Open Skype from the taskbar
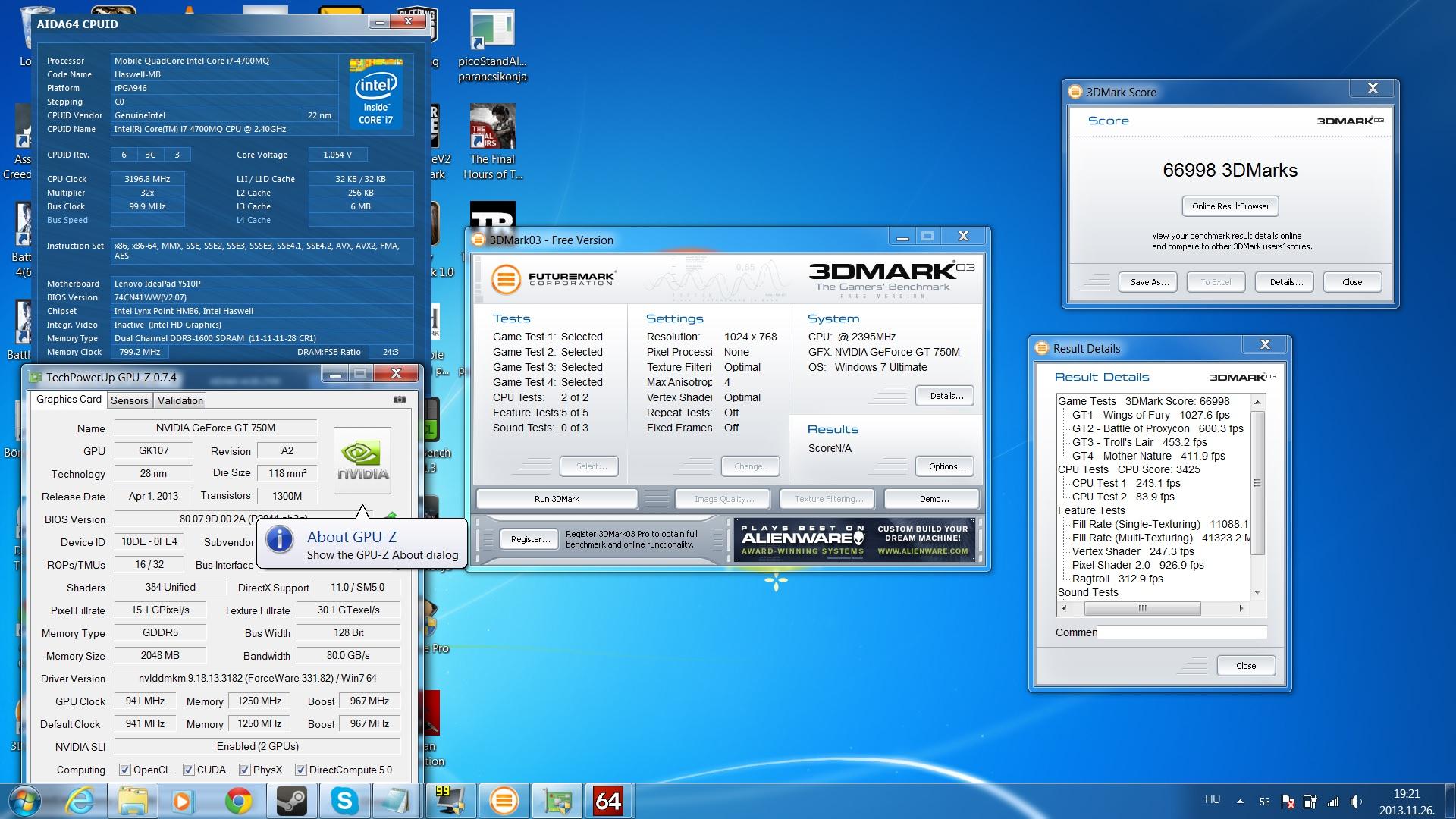1456x819 pixels. 344,801
